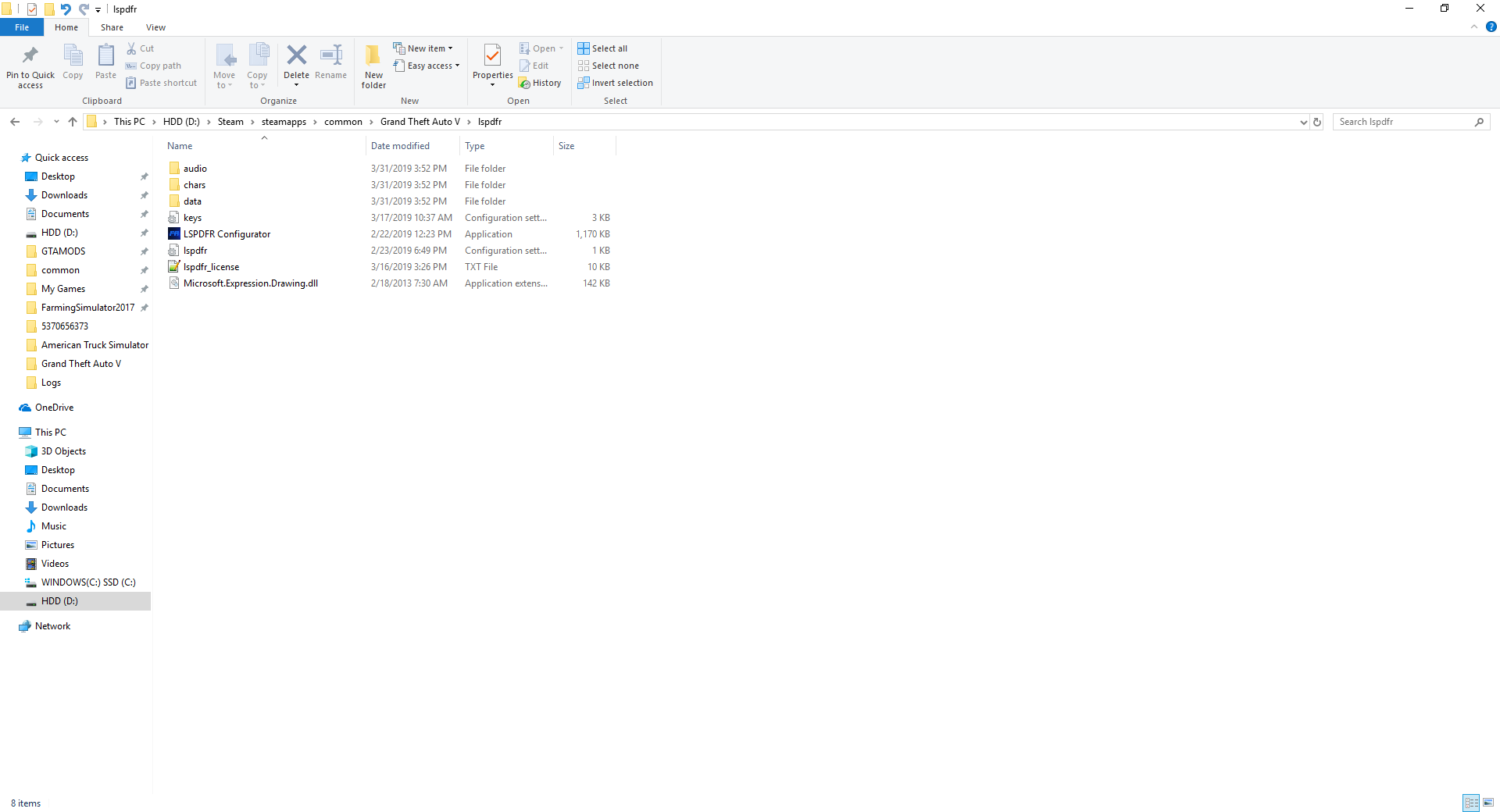Click Edit in the Open group
1500x812 pixels.
pos(534,66)
